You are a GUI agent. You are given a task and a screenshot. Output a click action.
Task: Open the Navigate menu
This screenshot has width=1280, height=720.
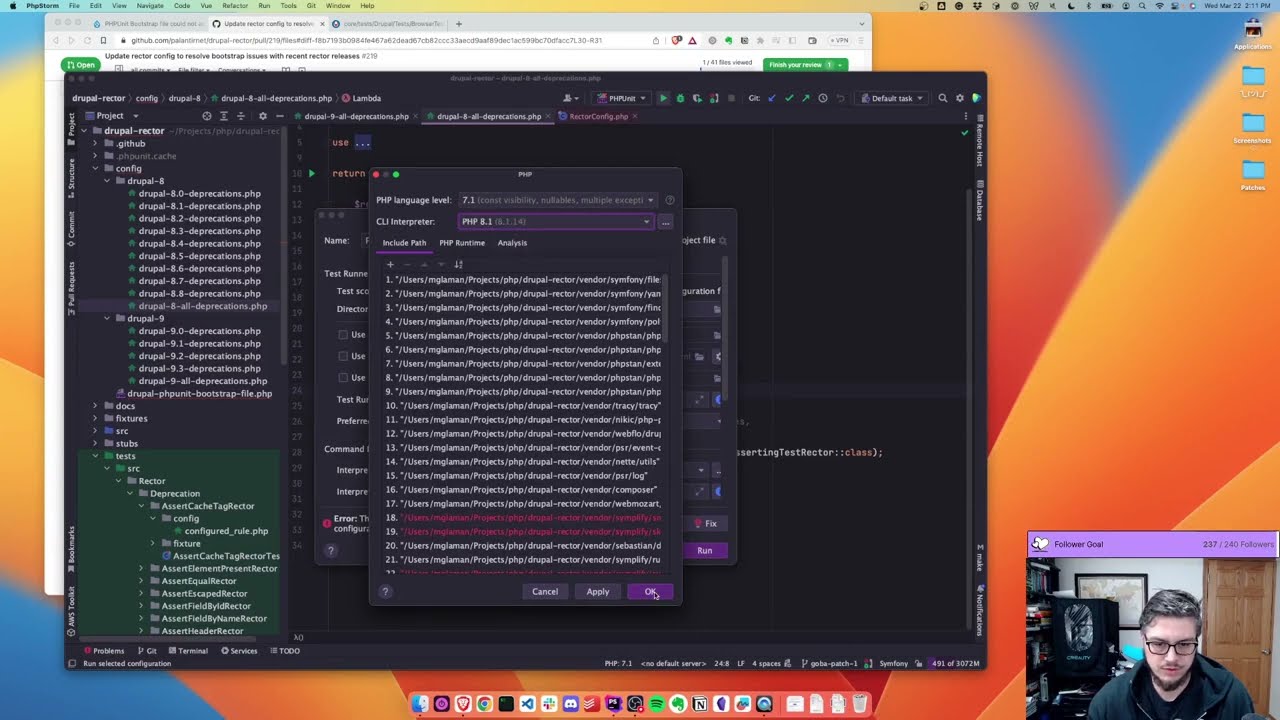click(150, 6)
